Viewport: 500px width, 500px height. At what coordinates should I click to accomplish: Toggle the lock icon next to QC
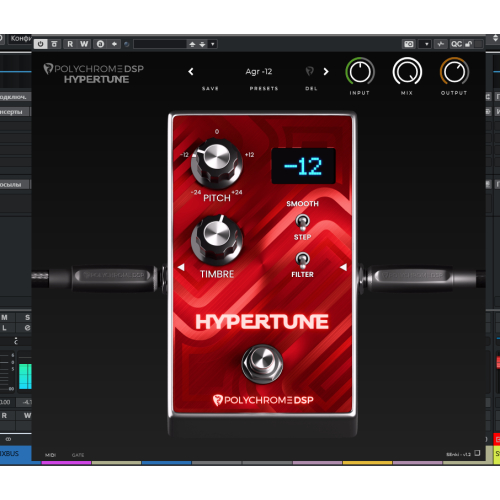(469, 44)
